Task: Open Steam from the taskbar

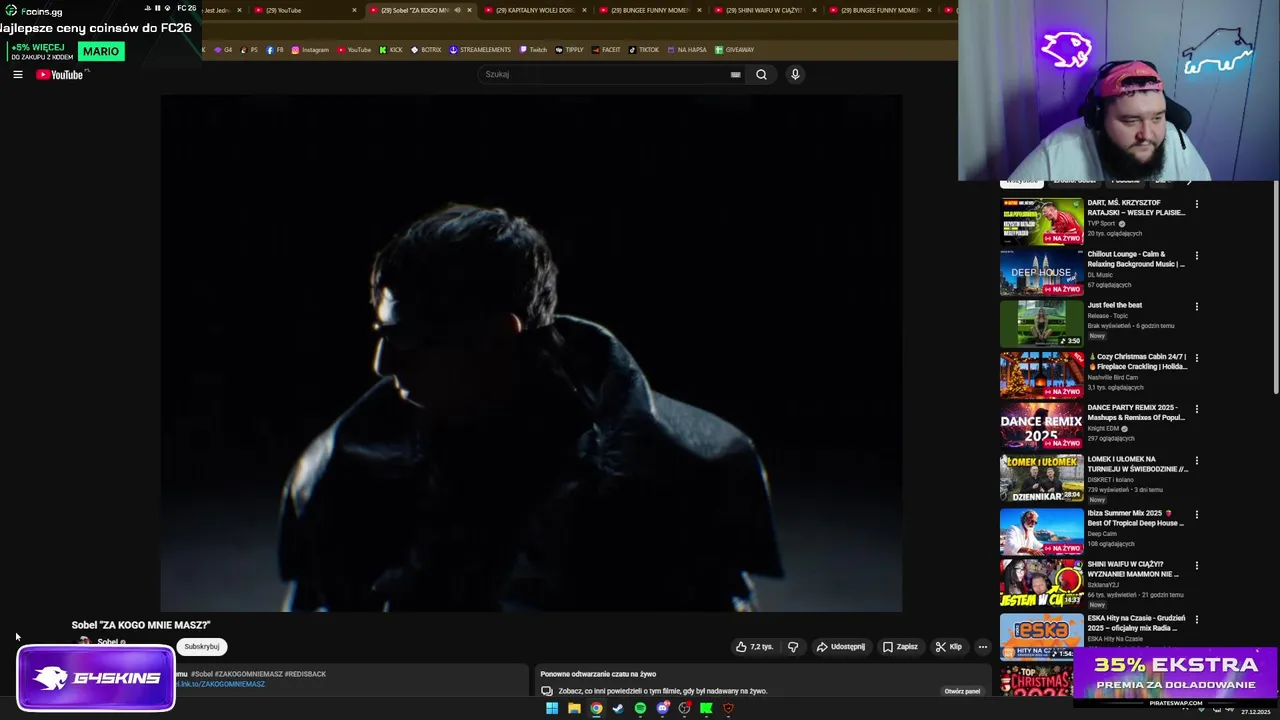Action: [x=618, y=708]
